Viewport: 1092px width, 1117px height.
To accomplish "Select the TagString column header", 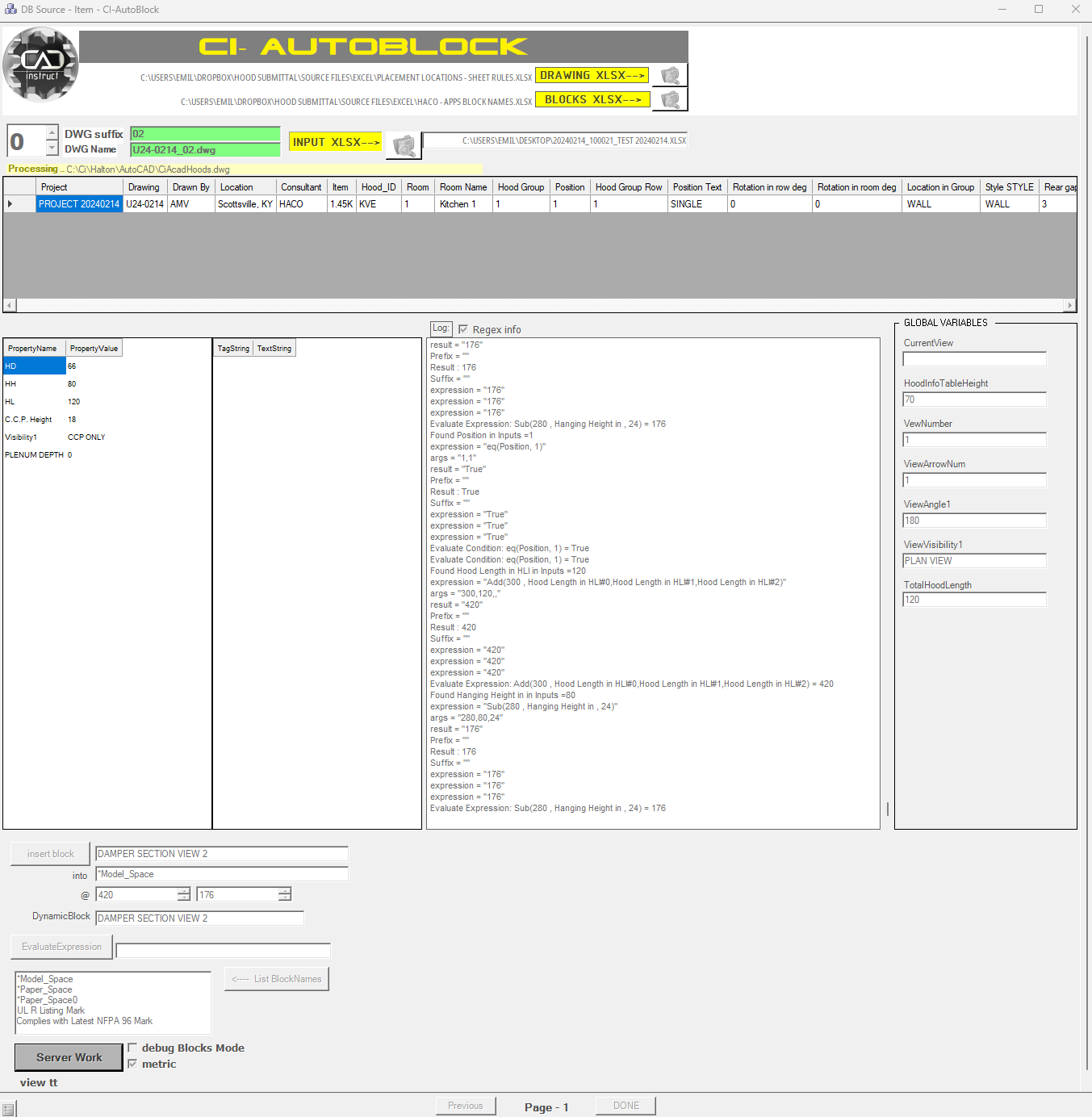I will pyautogui.click(x=233, y=348).
